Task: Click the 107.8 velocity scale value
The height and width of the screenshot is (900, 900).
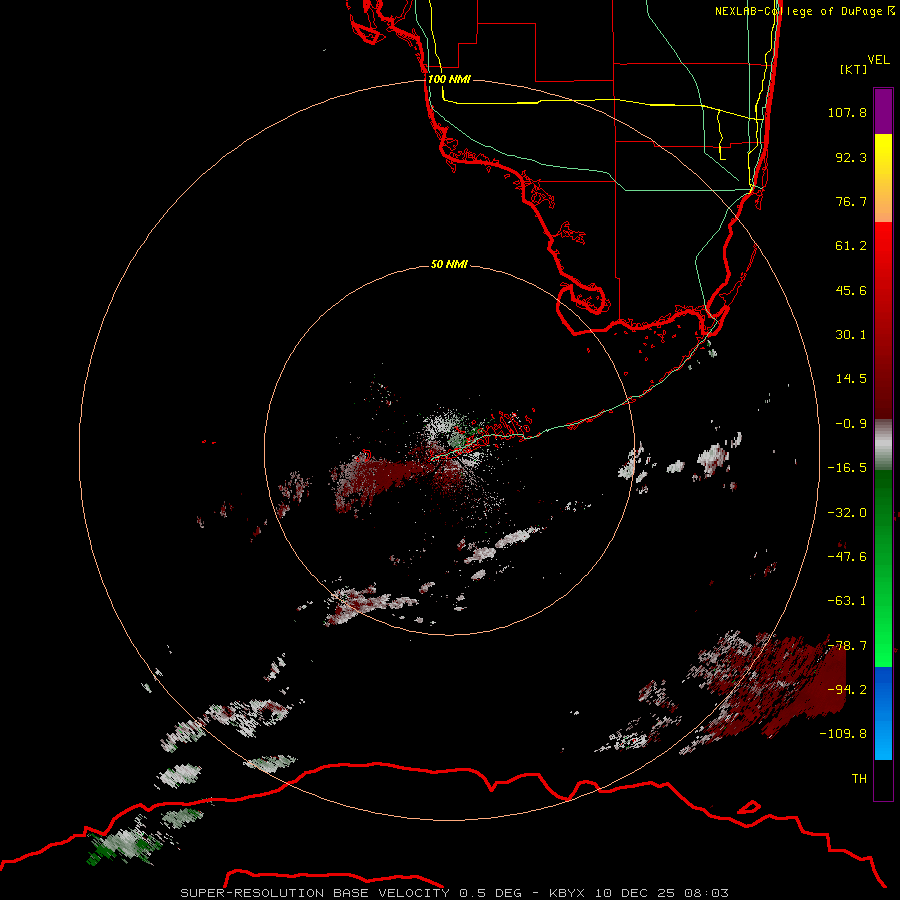Action: [x=847, y=112]
